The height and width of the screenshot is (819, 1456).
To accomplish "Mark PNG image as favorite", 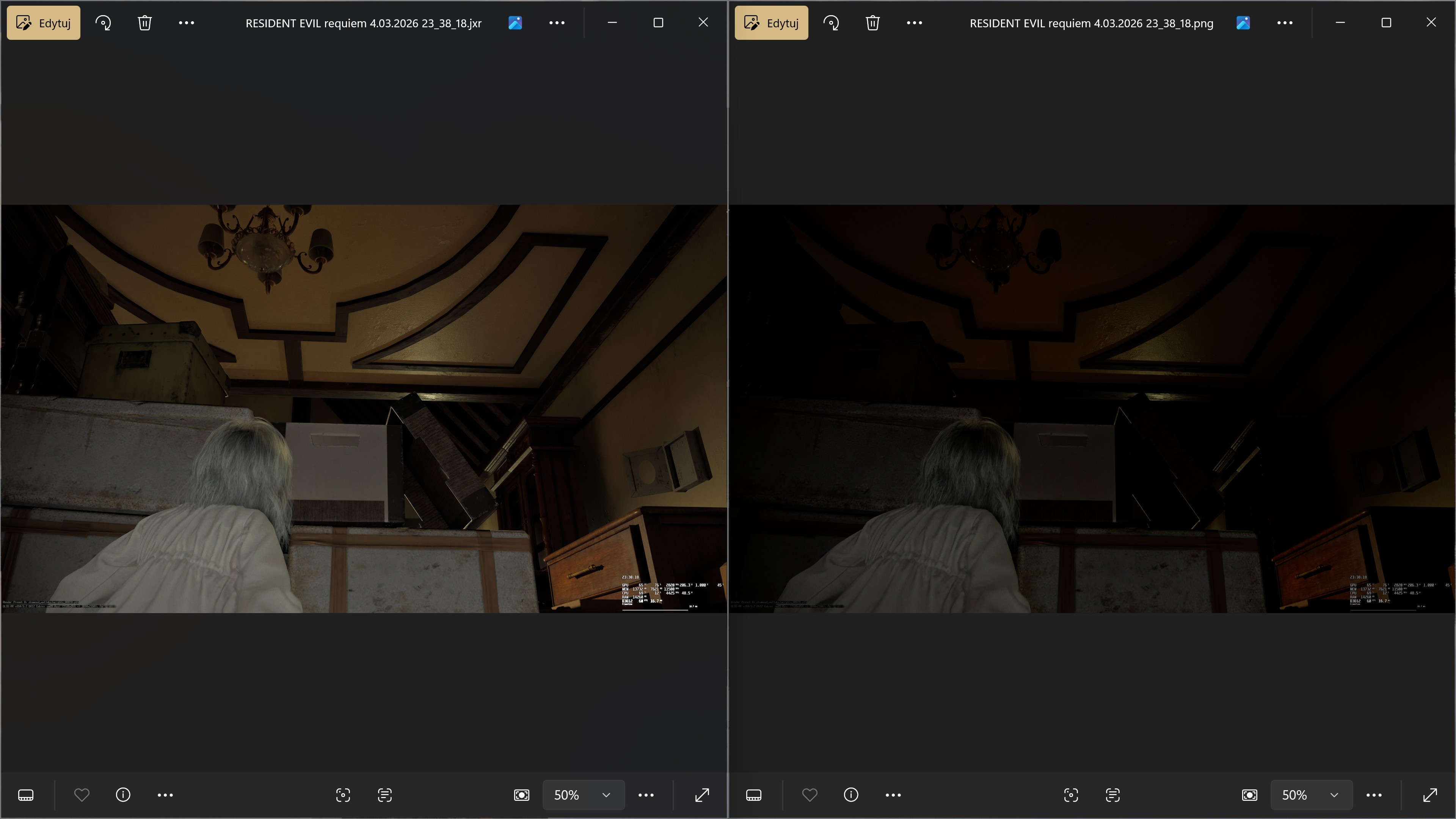I will [810, 795].
